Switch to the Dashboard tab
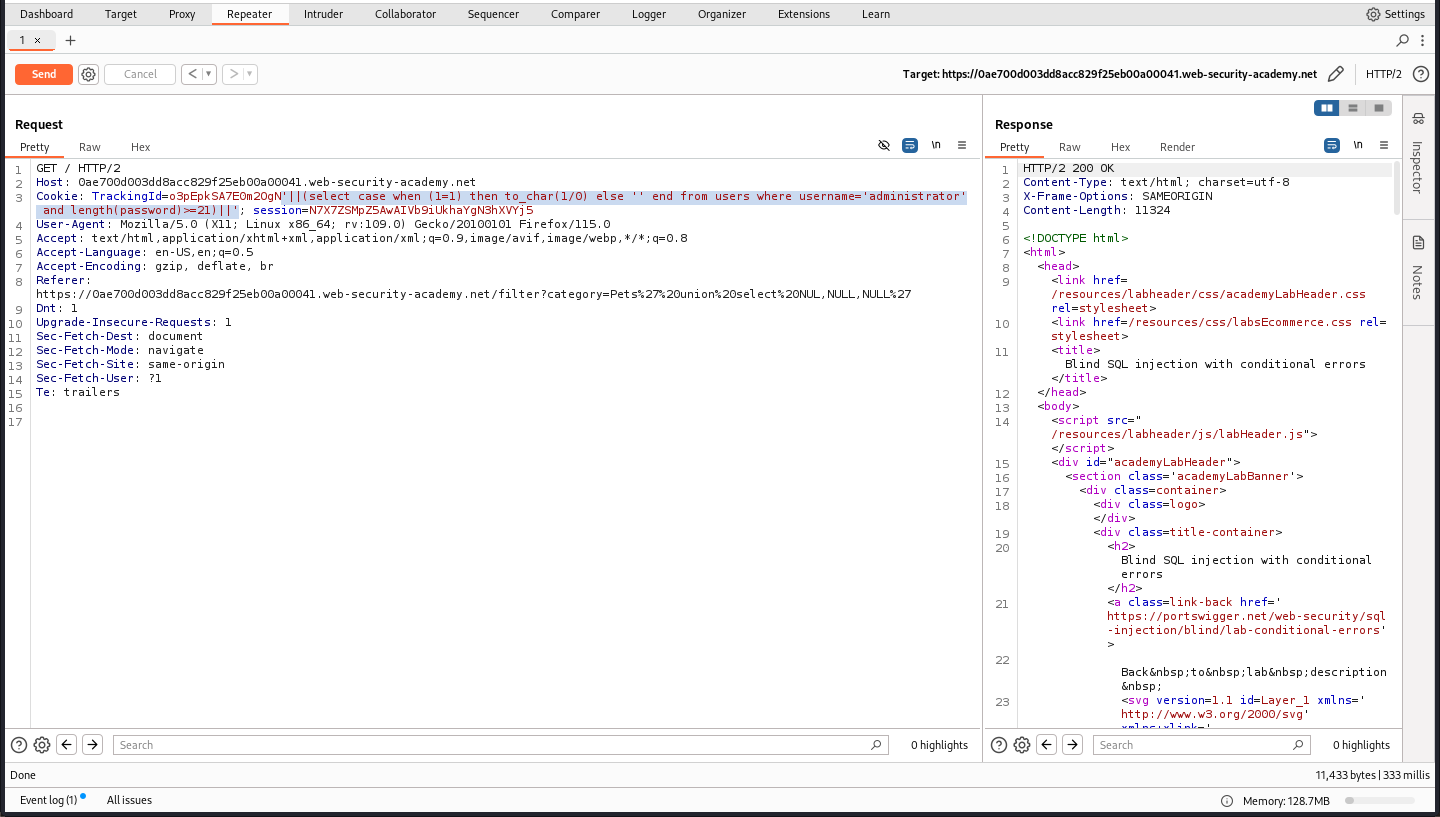 coord(47,14)
